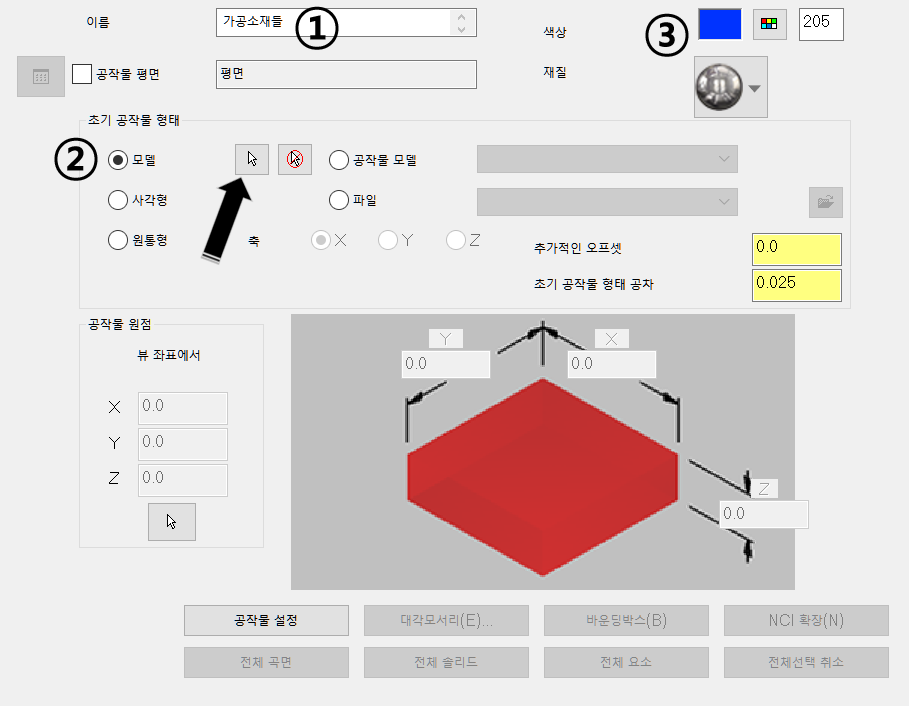909x706 pixels.
Task: Enable the 공작물 평면 checkbox
Action: (82, 74)
